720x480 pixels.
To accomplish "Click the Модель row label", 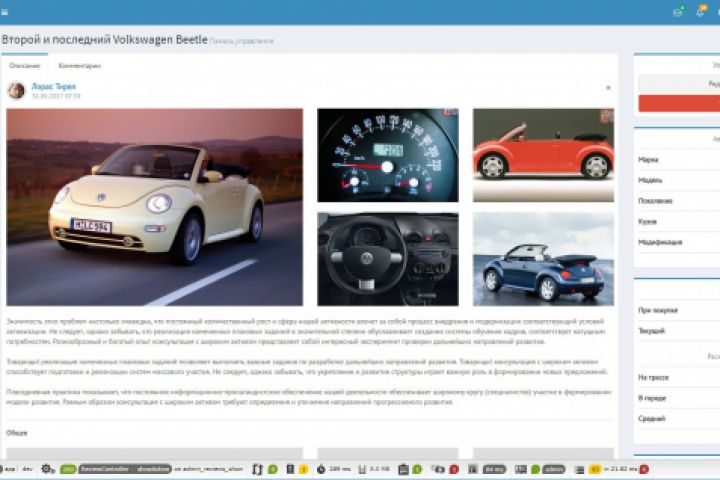I will [x=650, y=180].
